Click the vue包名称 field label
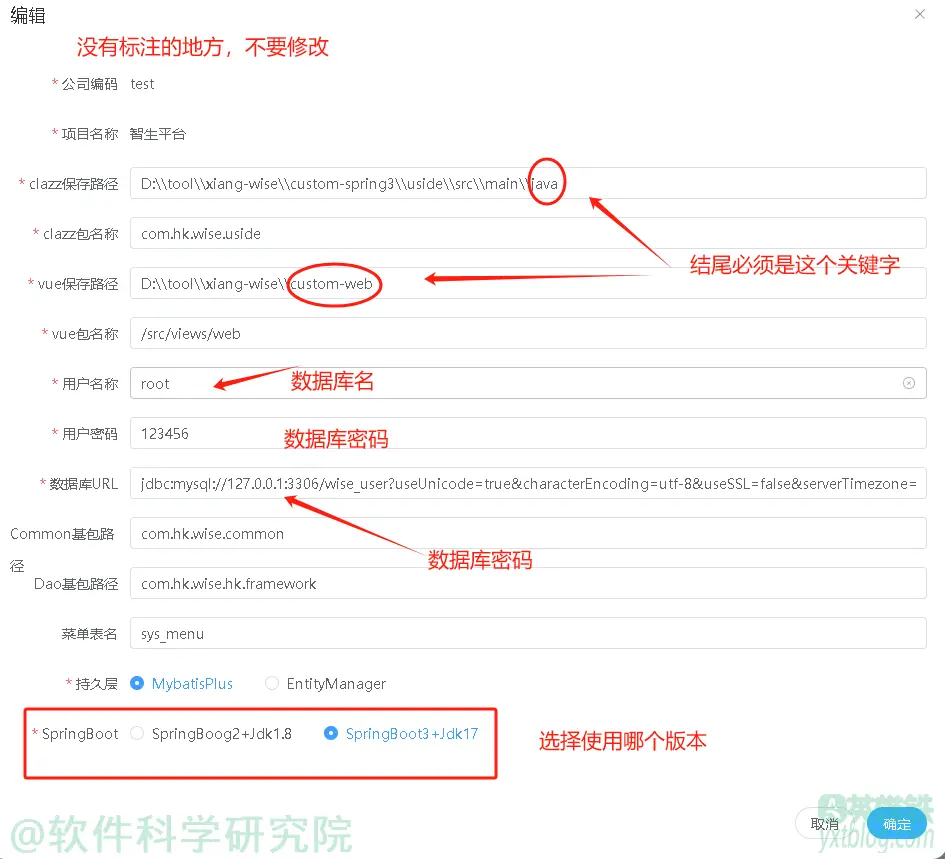This screenshot has height=859, width=945. (x=84, y=334)
